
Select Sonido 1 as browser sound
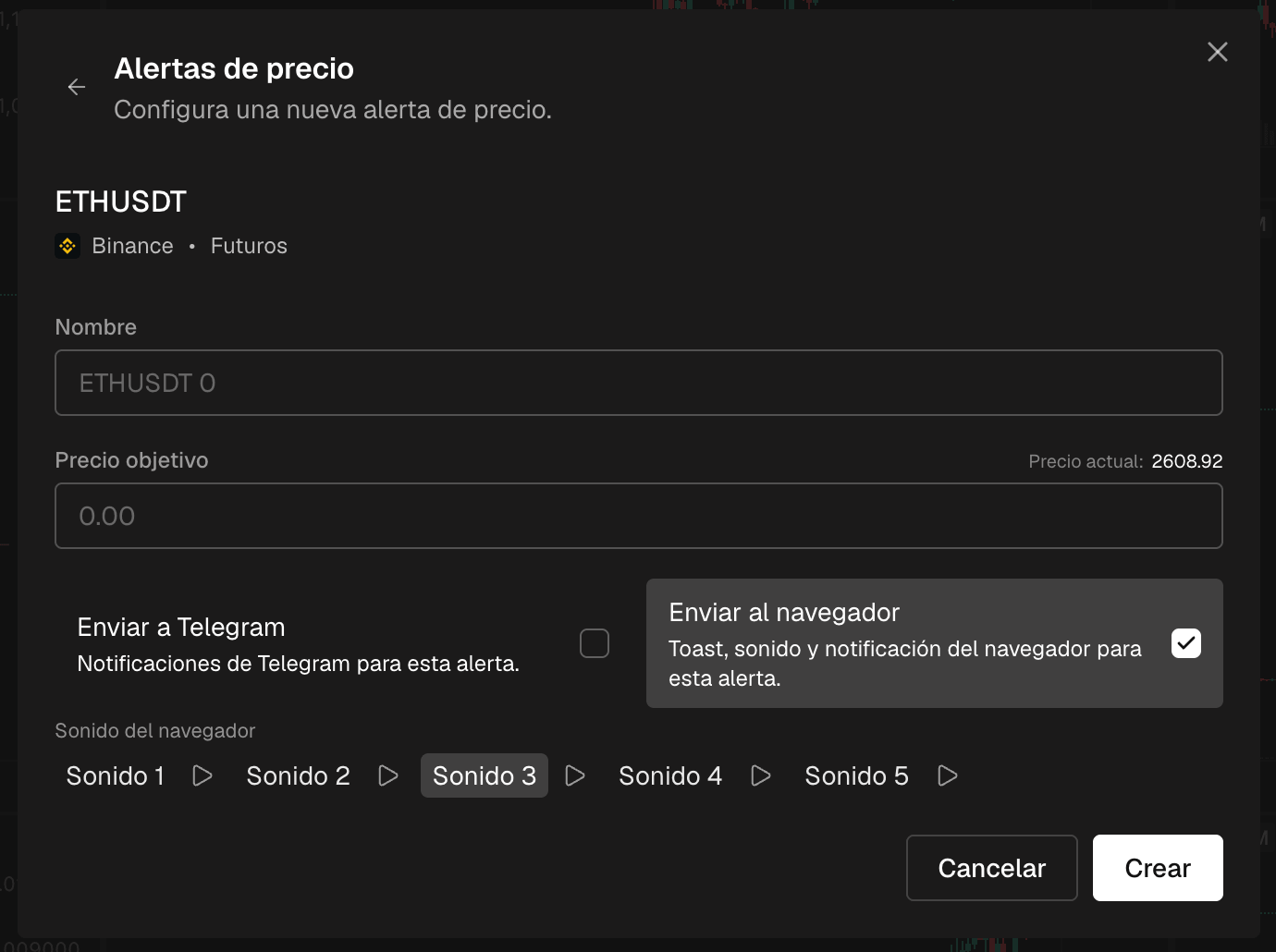pyautogui.click(x=116, y=775)
